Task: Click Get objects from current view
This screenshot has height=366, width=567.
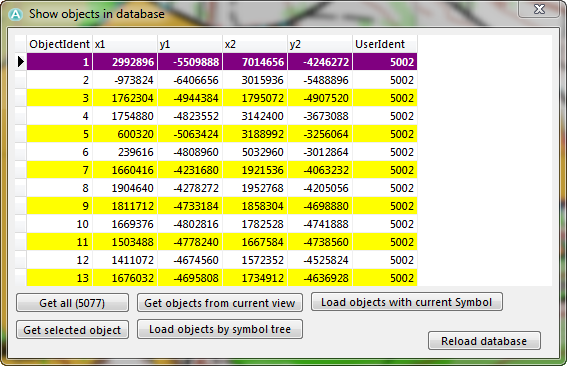Action: (x=220, y=303)
